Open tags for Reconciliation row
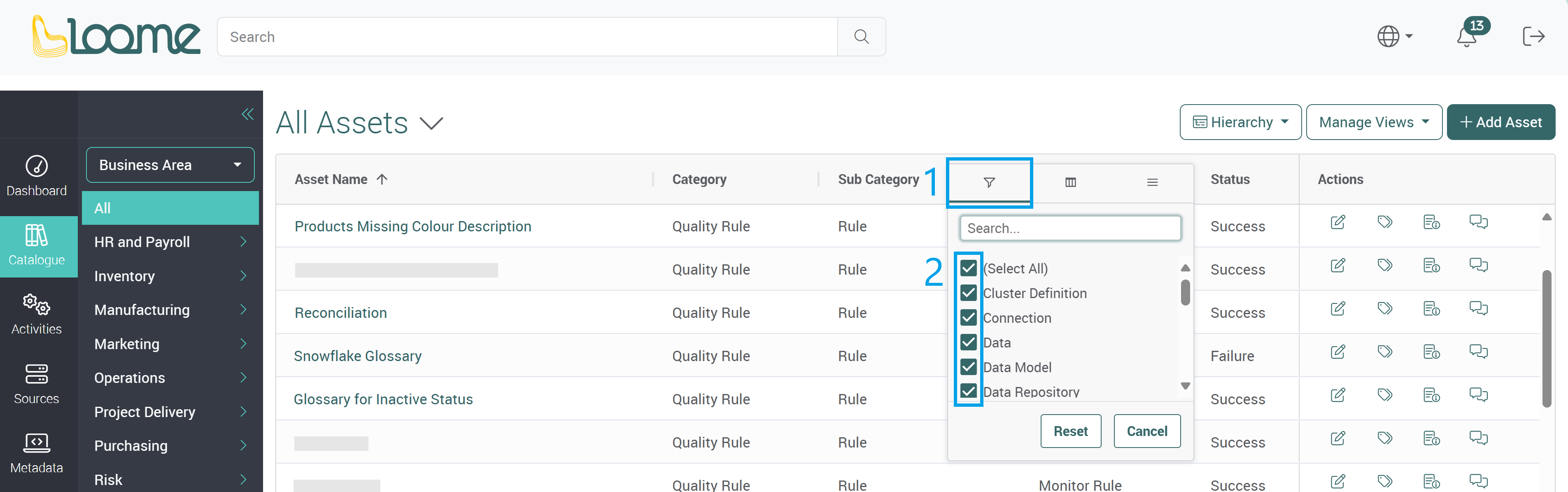 pyautogui.click(x=1385, y=309)
